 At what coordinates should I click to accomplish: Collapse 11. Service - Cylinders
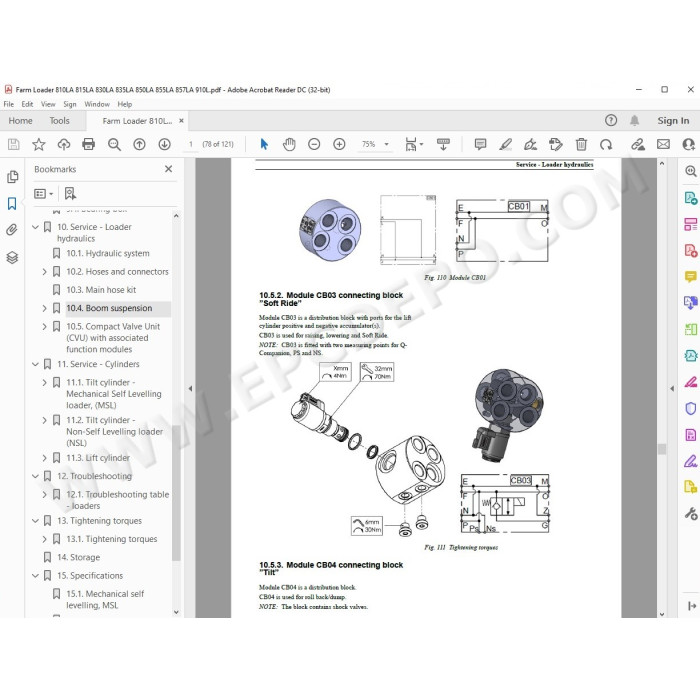coord(35,364)
